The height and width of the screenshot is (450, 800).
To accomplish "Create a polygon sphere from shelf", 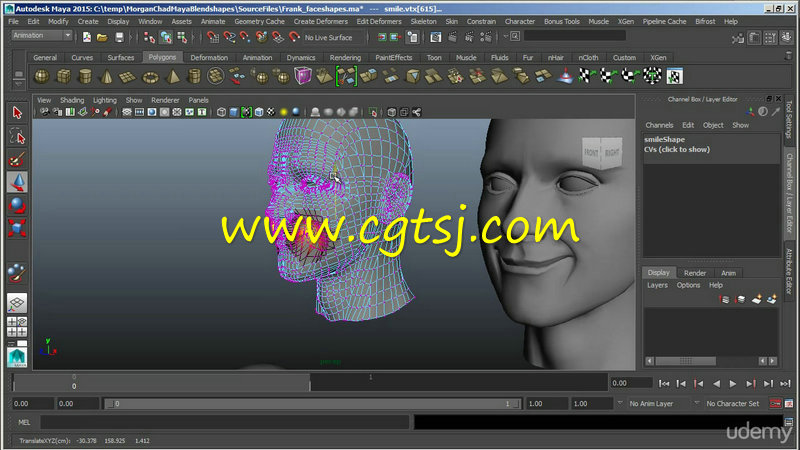I will tap(42, 77).
